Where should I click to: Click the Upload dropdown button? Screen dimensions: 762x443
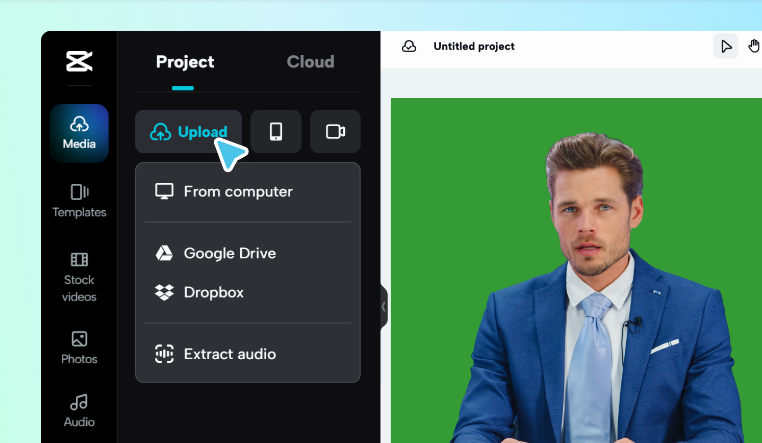pyautogui.click(x=189, y=132)
